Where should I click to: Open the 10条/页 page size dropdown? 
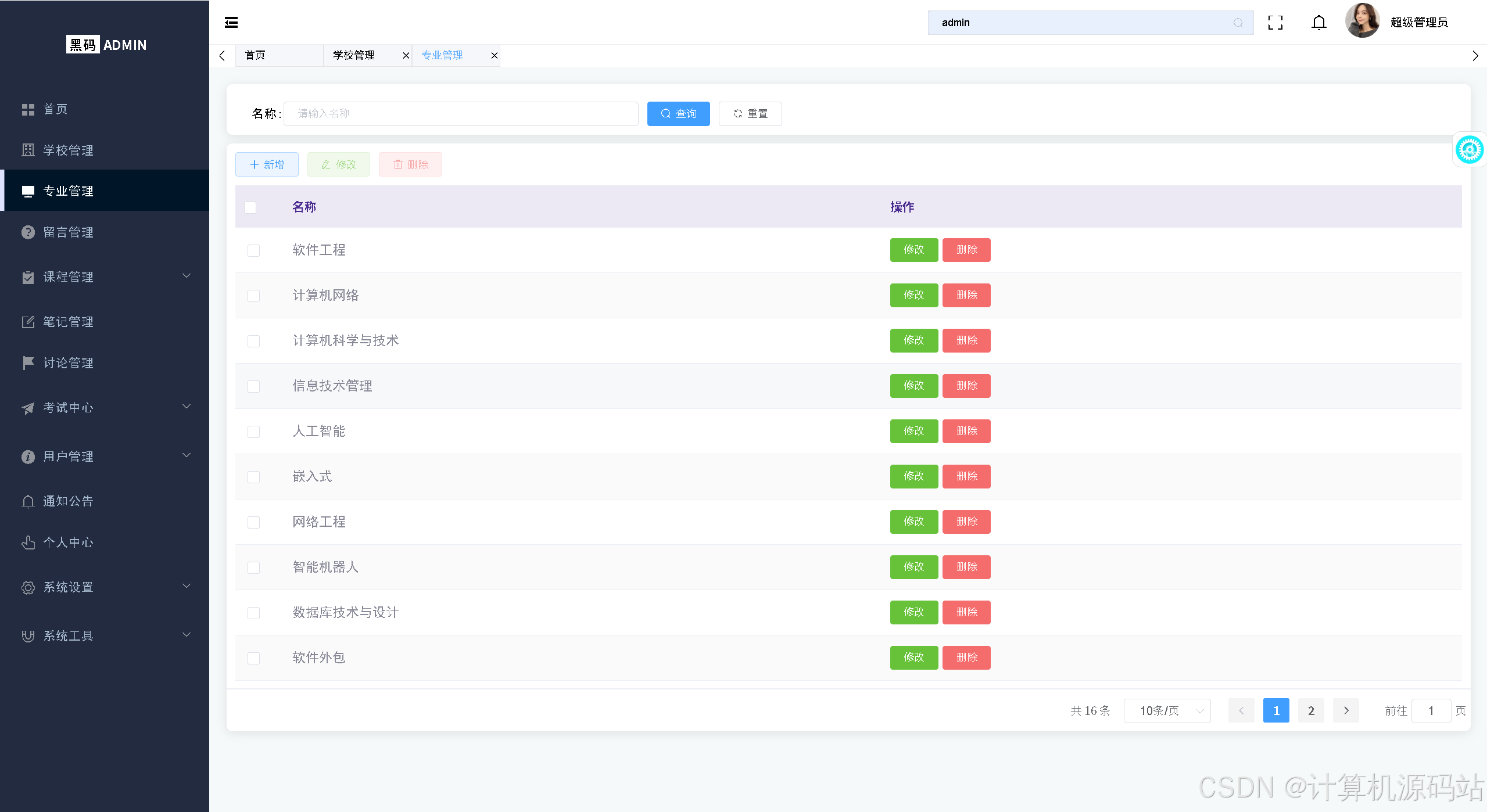point(1167,711)
